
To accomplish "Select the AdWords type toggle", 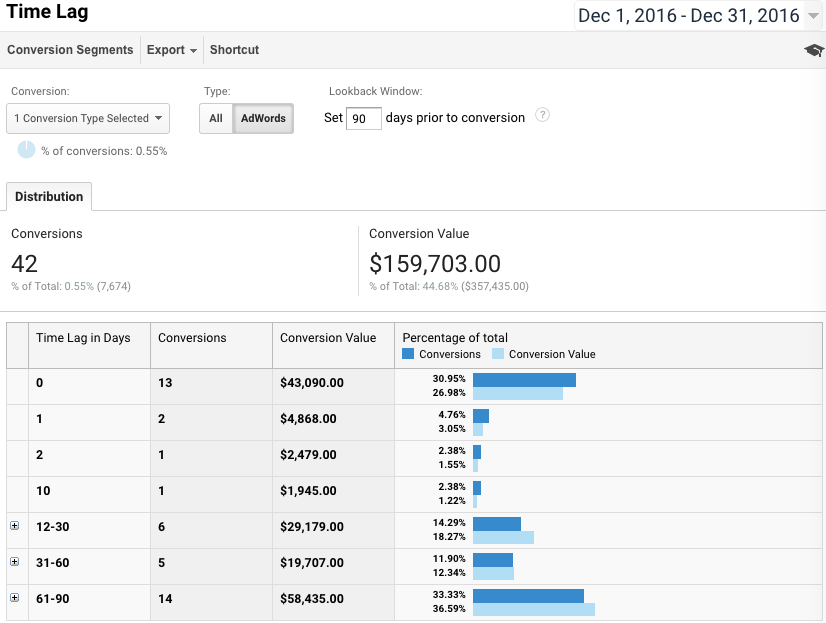I will (x=263, y=118).
